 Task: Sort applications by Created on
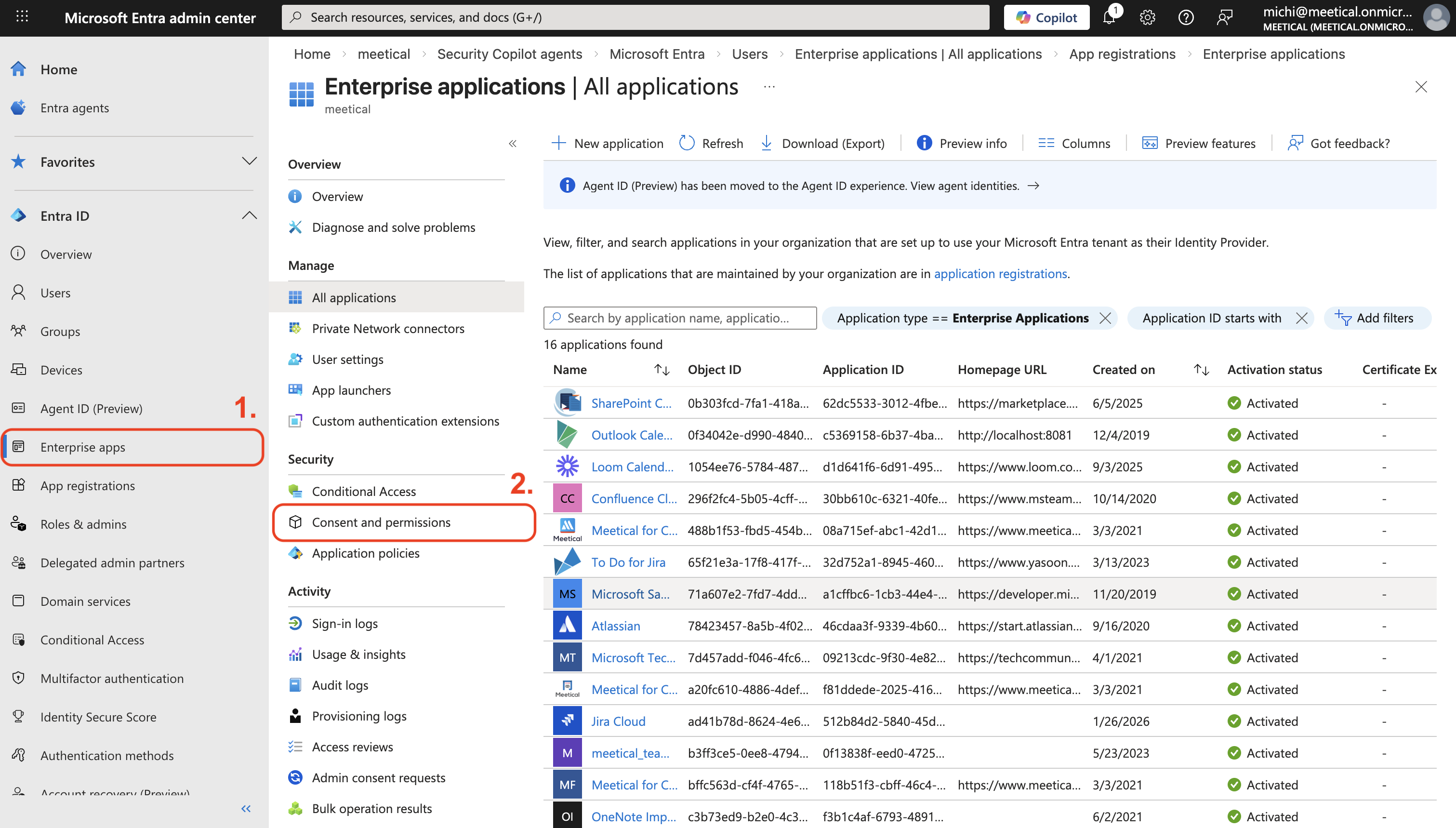1201,370
